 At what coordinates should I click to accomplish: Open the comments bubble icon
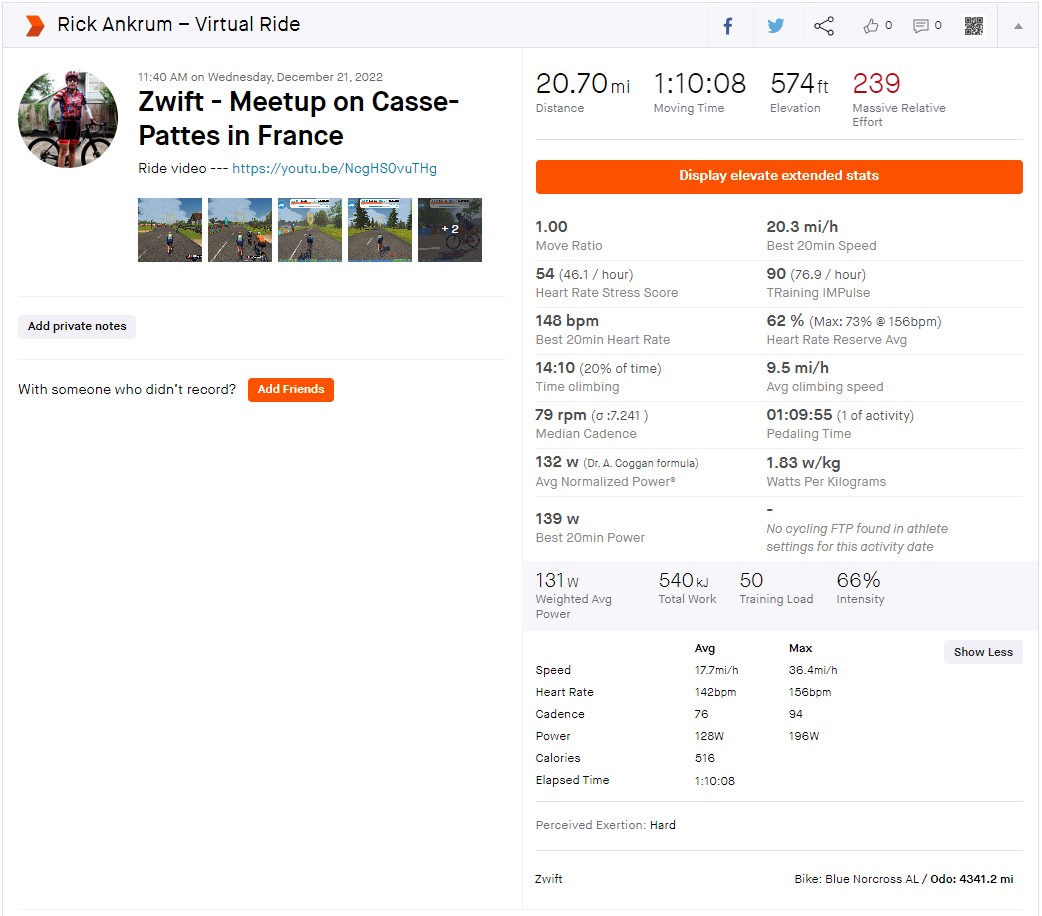[927, 26]
